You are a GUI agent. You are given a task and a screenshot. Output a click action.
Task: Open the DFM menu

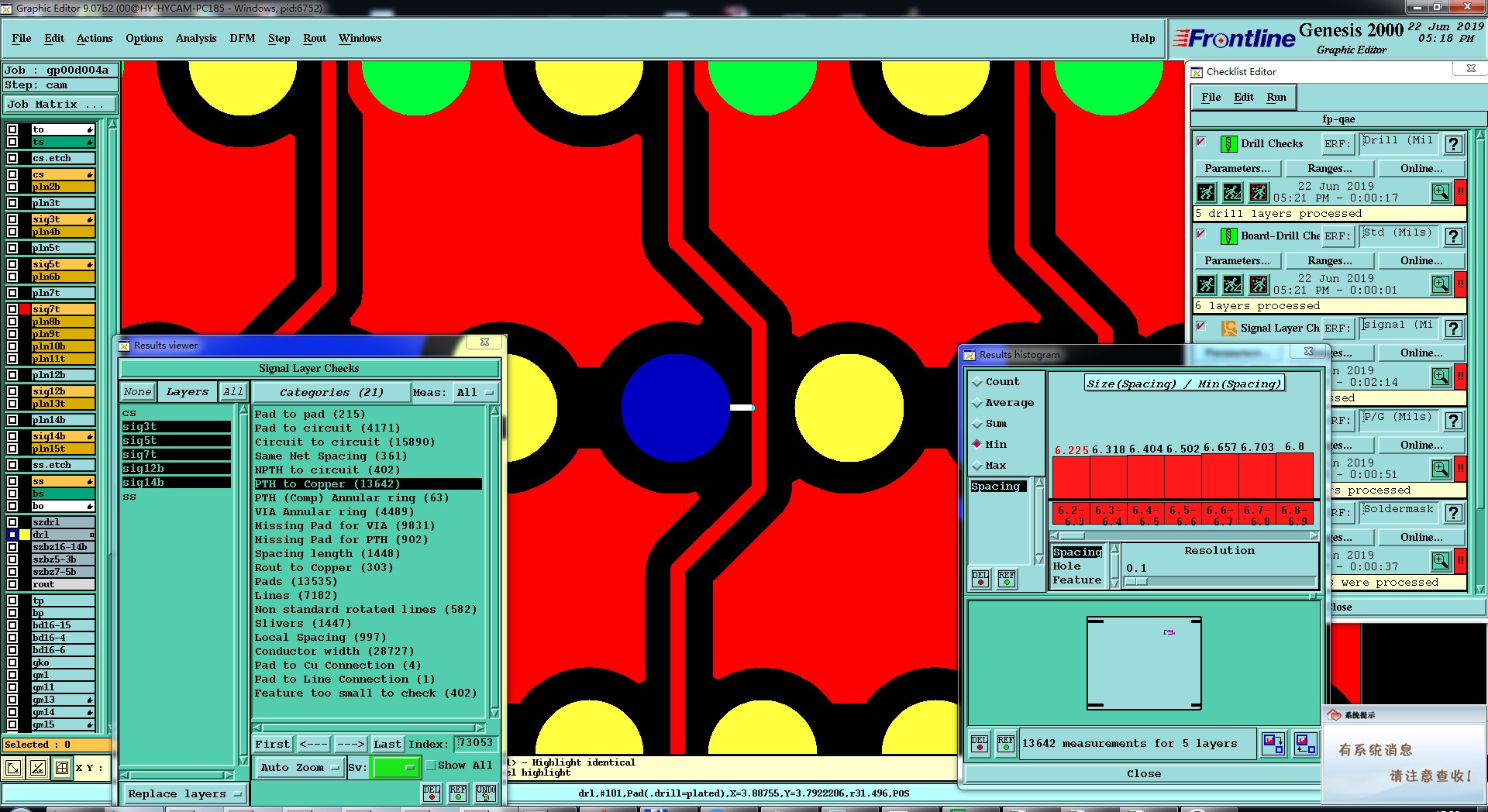pyautogui.click(x=243, y=38)
